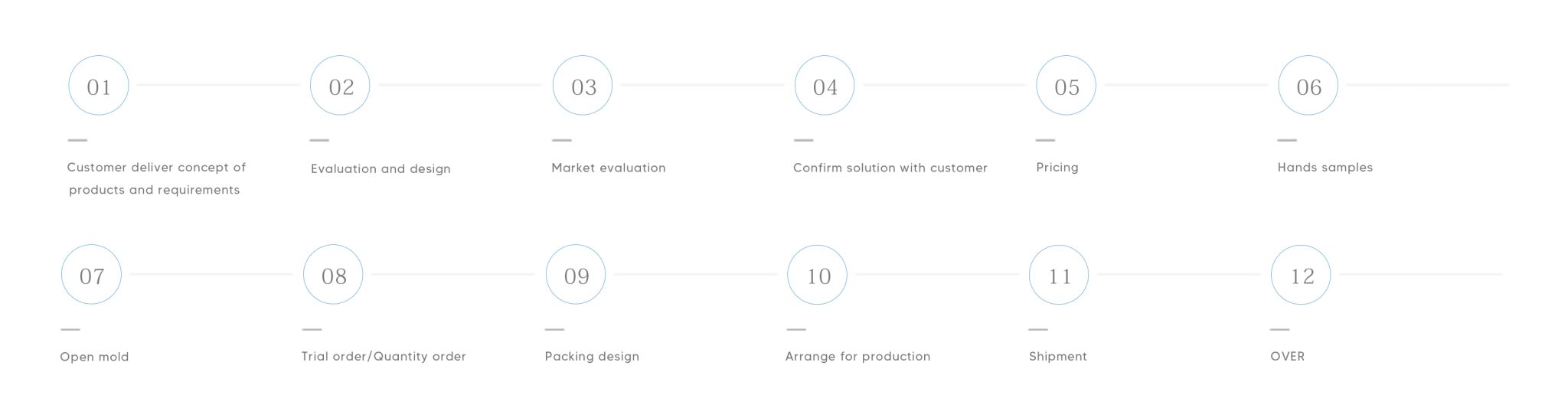Select the step 12 numbered circle
Image resolution: width=1568 pixels, height=408 pixels.
coord(1301,275)
